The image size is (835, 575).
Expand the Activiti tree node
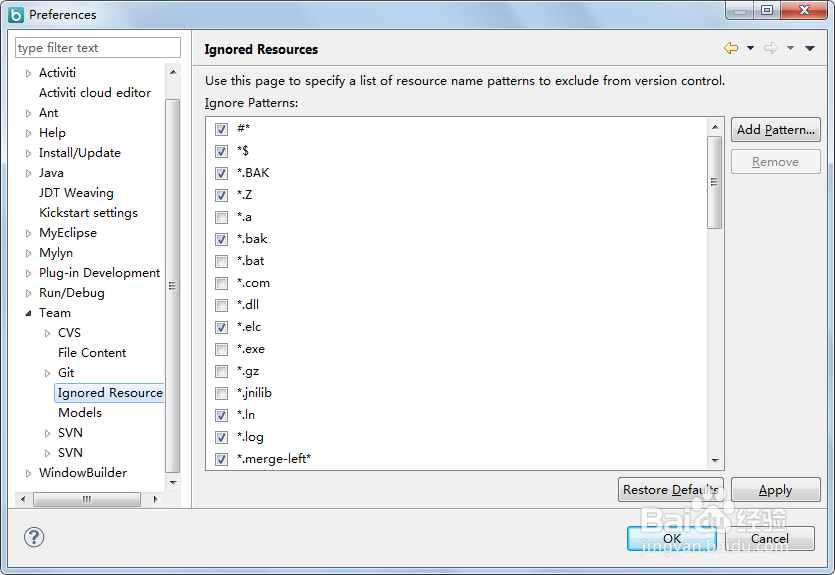(28, 73)
